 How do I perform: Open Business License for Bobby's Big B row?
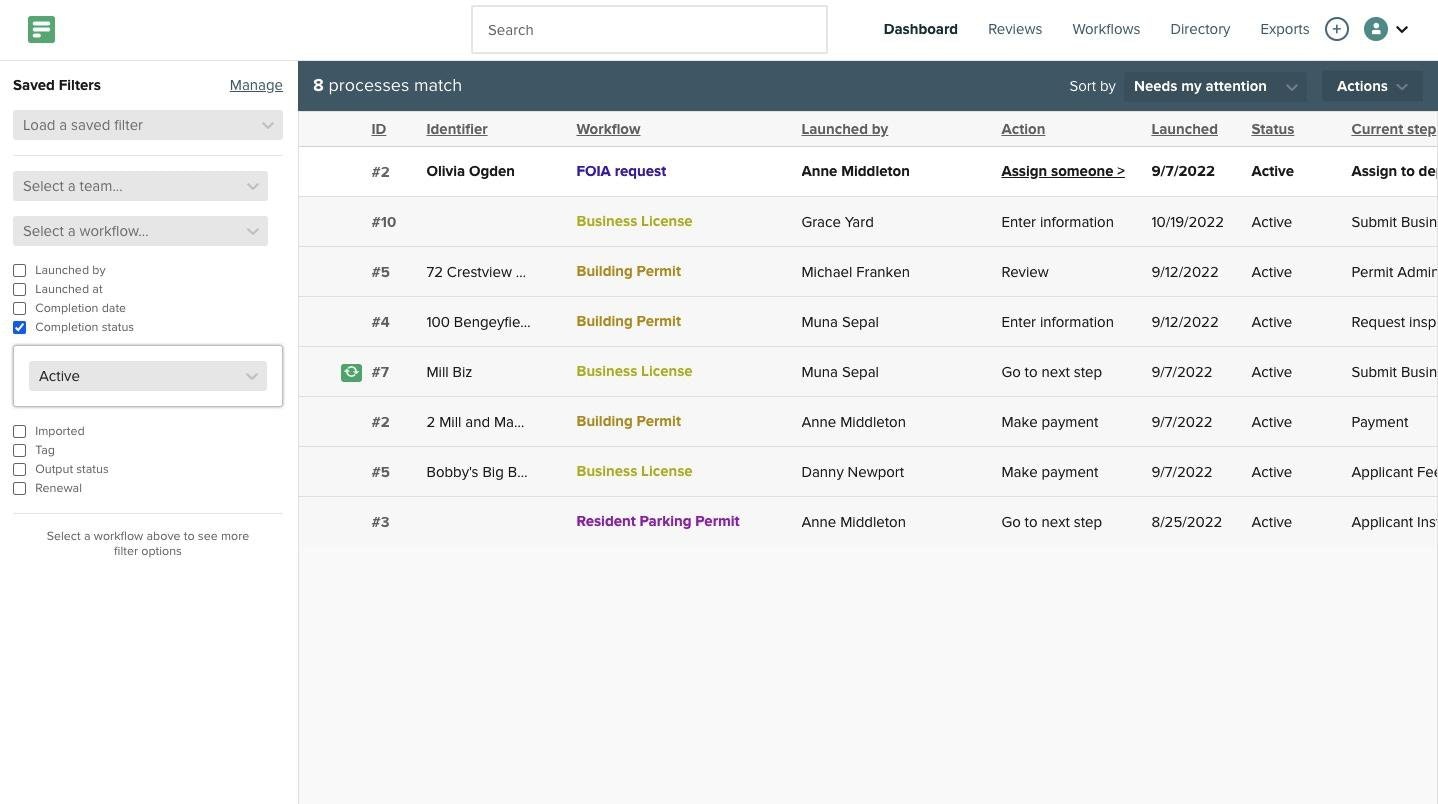point(634,471)
